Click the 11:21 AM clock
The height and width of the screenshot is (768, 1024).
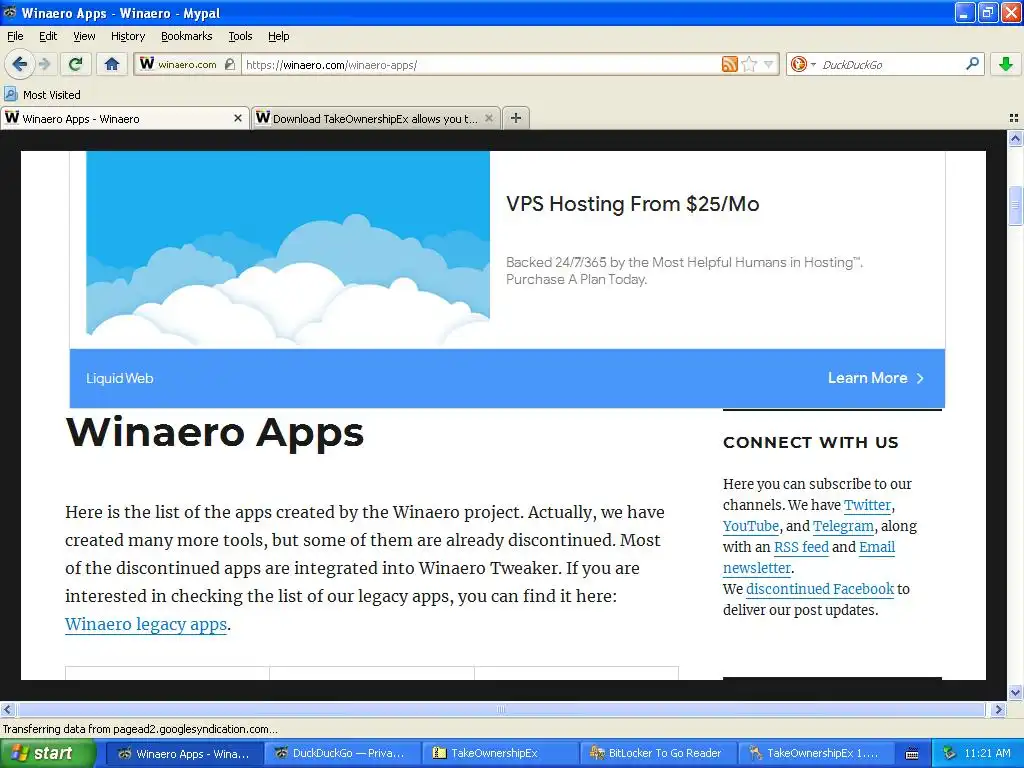987,753
